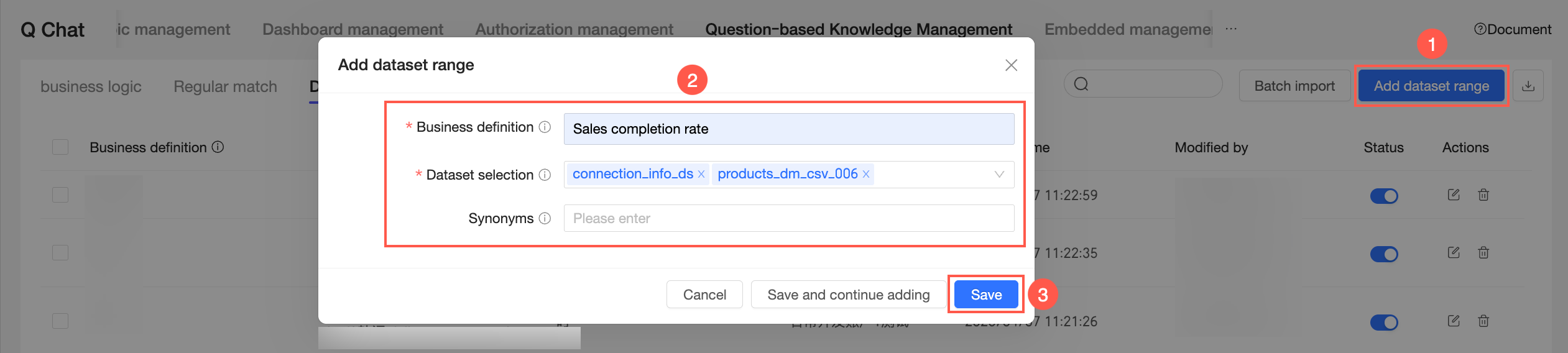Click the search input field

click(1143, 84)
